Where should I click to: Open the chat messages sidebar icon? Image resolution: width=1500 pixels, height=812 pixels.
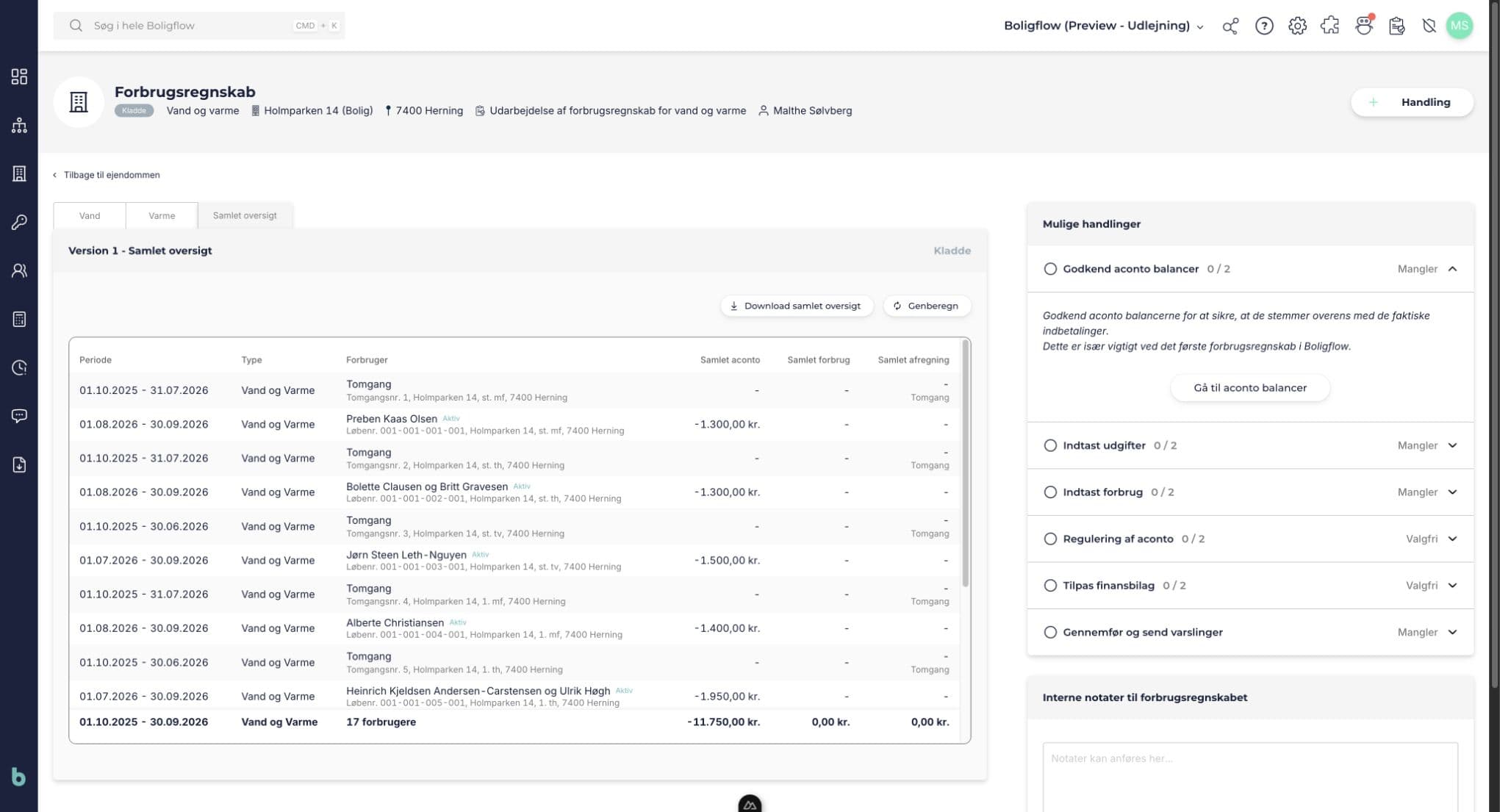point(19,416)
